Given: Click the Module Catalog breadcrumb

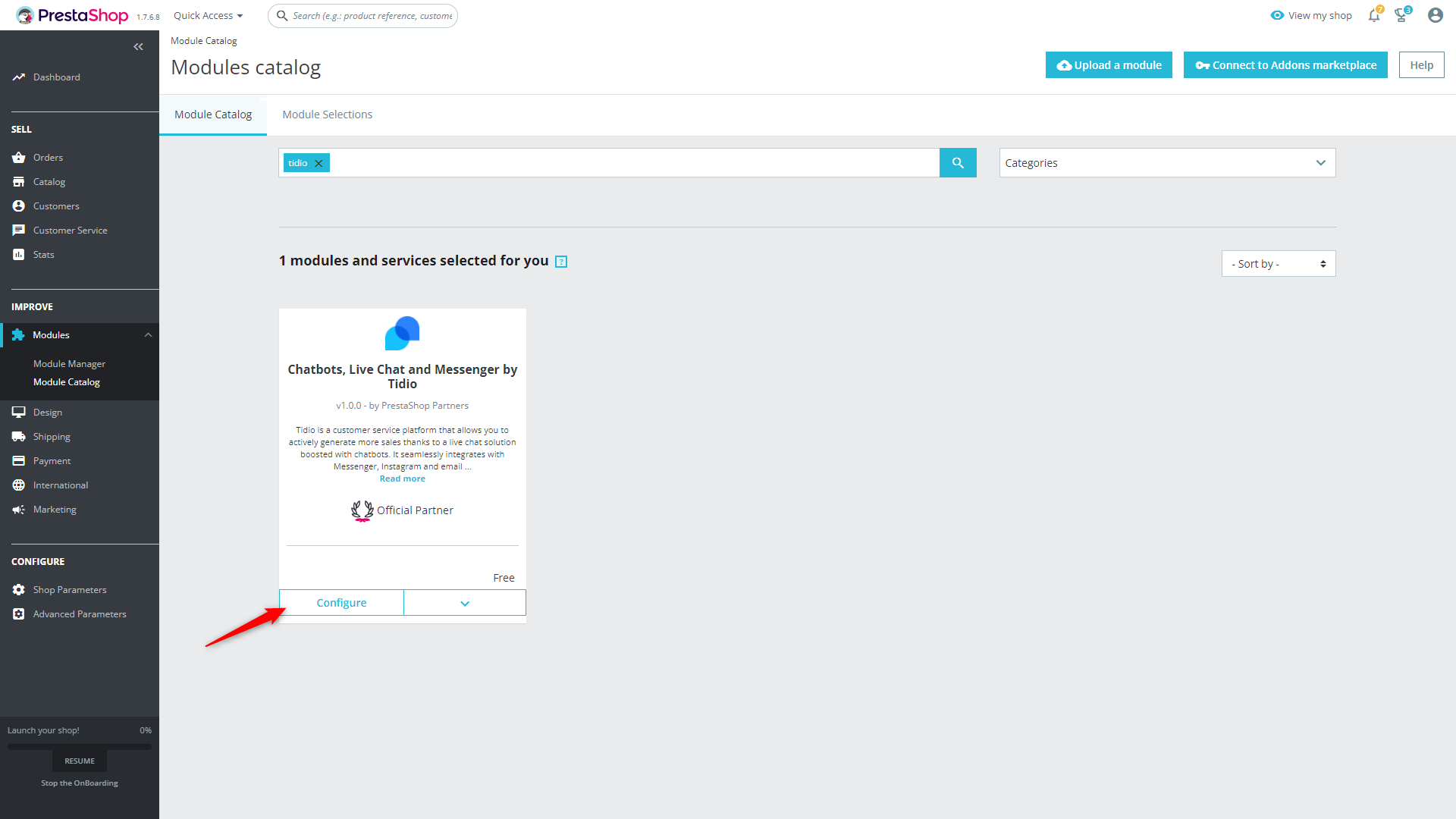Looking at the screenshot, I should 204,41.
